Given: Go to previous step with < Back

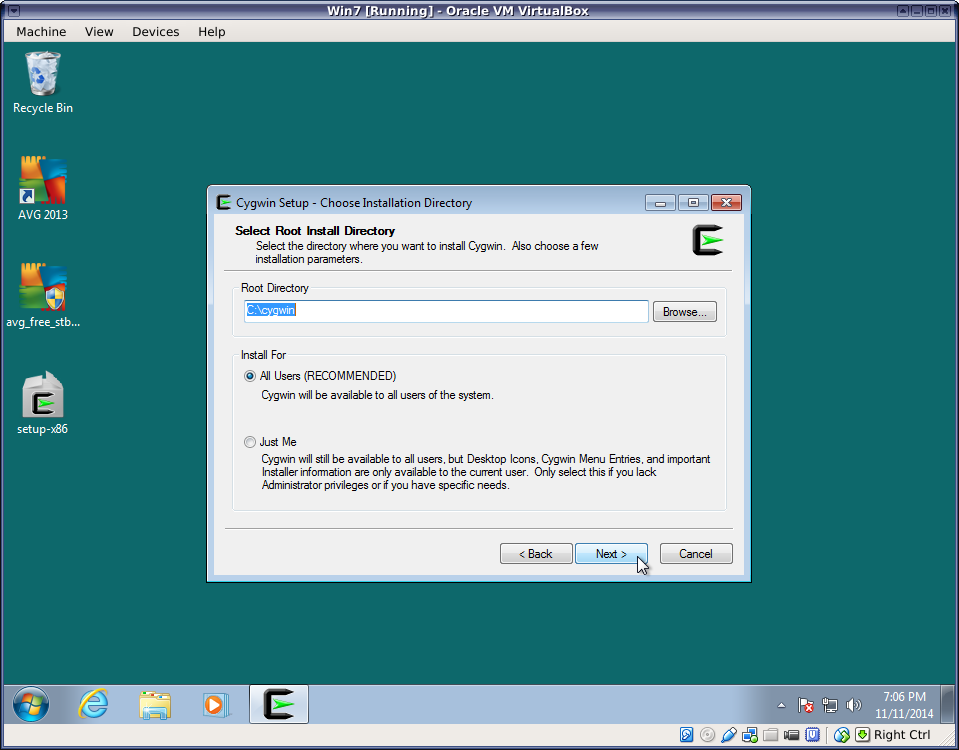Looking at the screenshot, I should [x=536, y=554].
